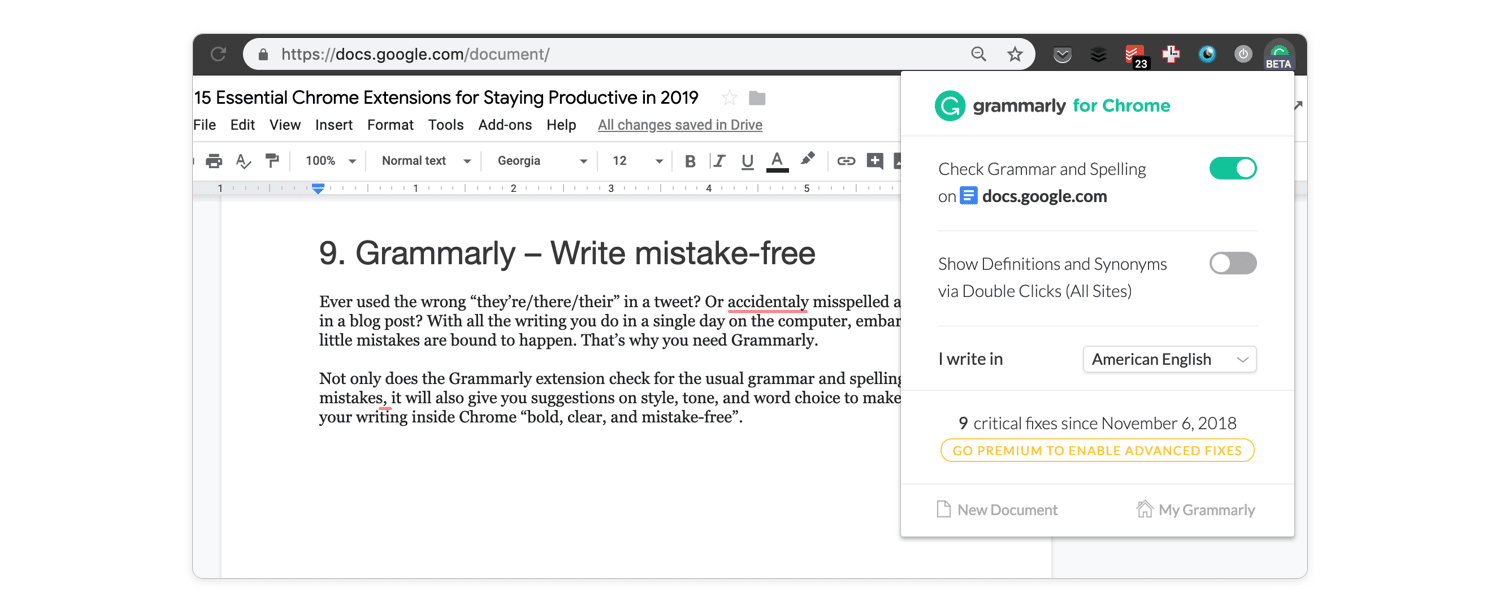The width and height of the screenshot is (1500, 612).
Task: Run the Spelling check tool
Action: click(243, 160)
